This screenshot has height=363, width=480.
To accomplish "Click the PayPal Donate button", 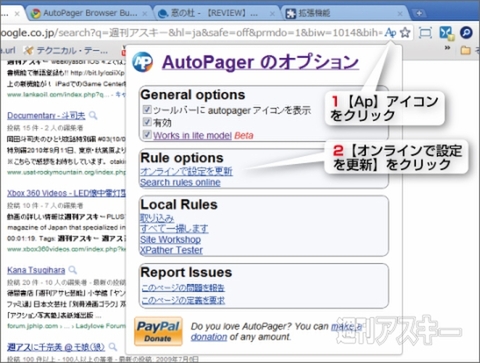I will click(158, 331).
